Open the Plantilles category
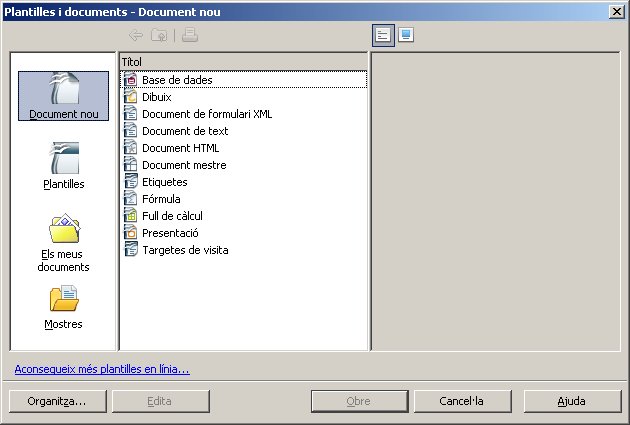 click(x=63, y=162)
